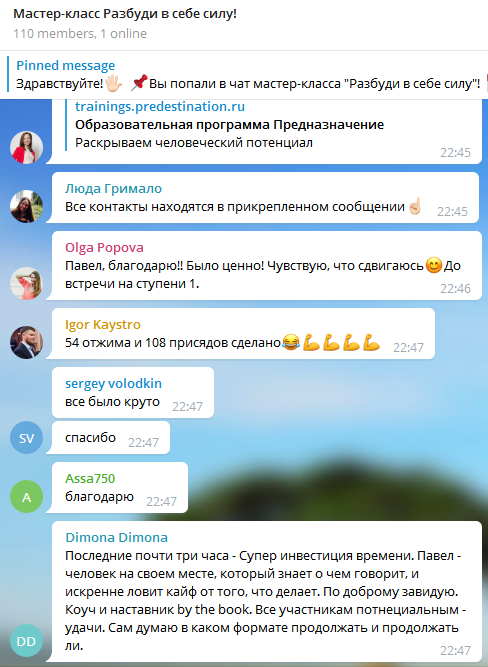Click the link preview title Образовательная программа Предназначение
The width and height of the screenshot is (488, 667).
pyautogui.click(x=229, y=125)
